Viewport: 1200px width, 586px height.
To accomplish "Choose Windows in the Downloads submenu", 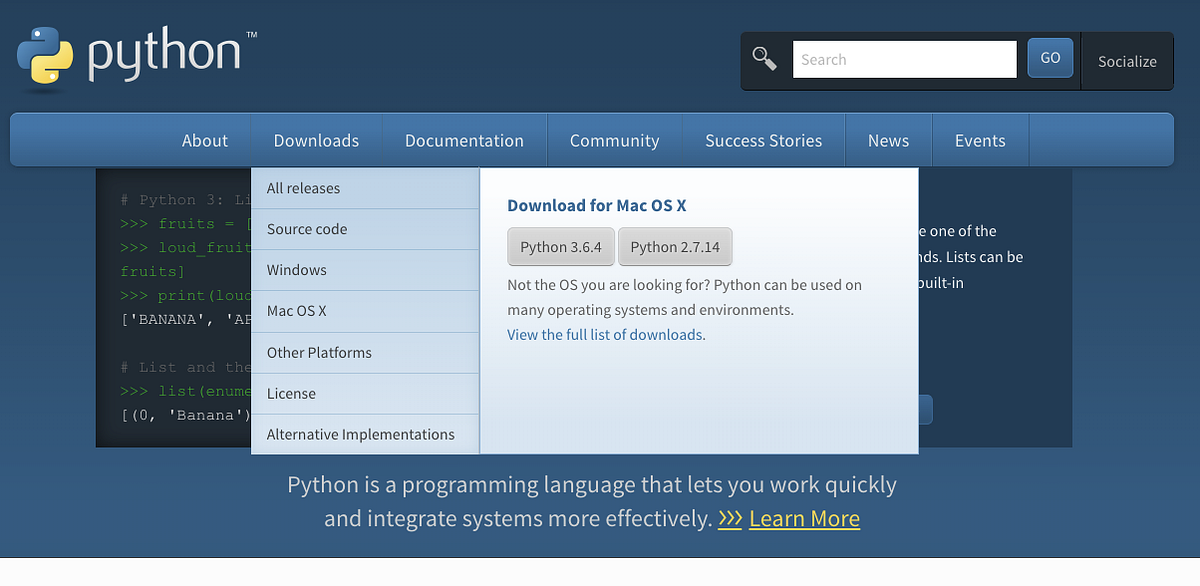I will coord(365,270).
